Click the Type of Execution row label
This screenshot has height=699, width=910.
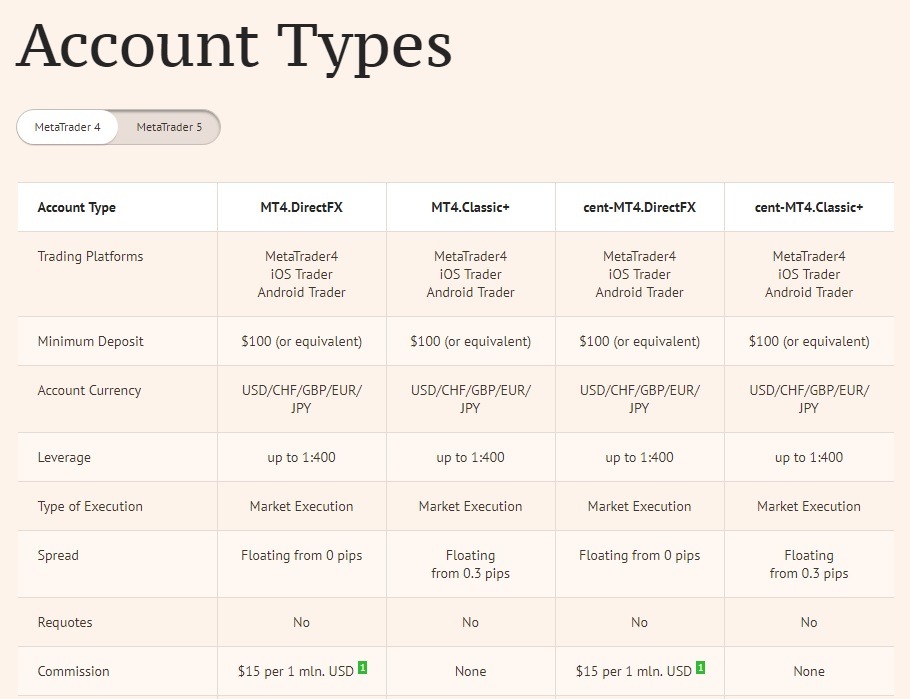[x=90, y=506]
